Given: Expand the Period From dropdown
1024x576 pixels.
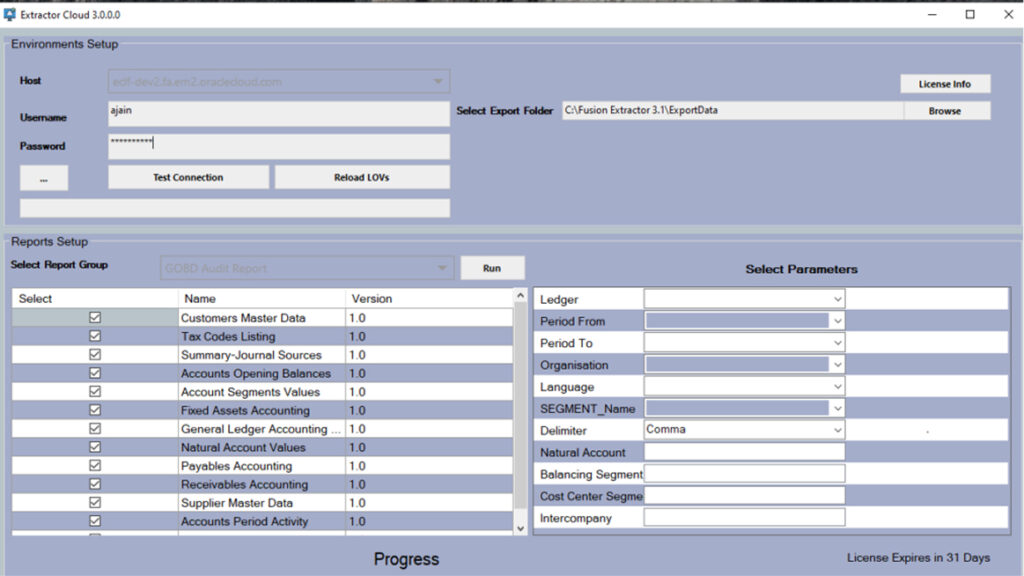Looking at the screenshot, I should point(837,321).
